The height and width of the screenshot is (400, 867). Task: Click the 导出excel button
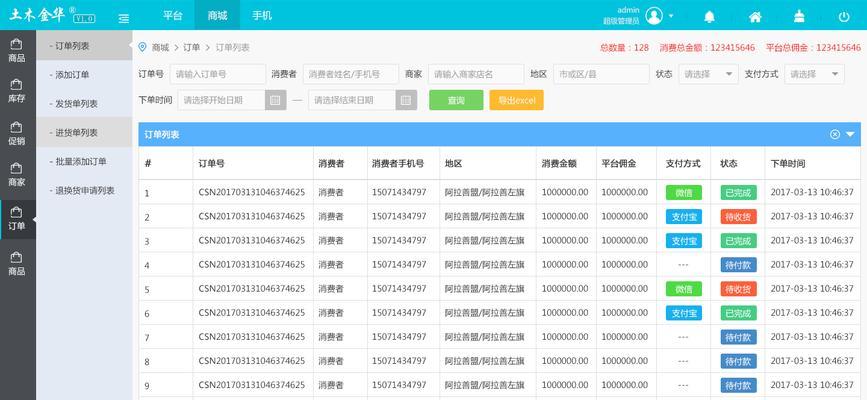(x=516, y=100)
